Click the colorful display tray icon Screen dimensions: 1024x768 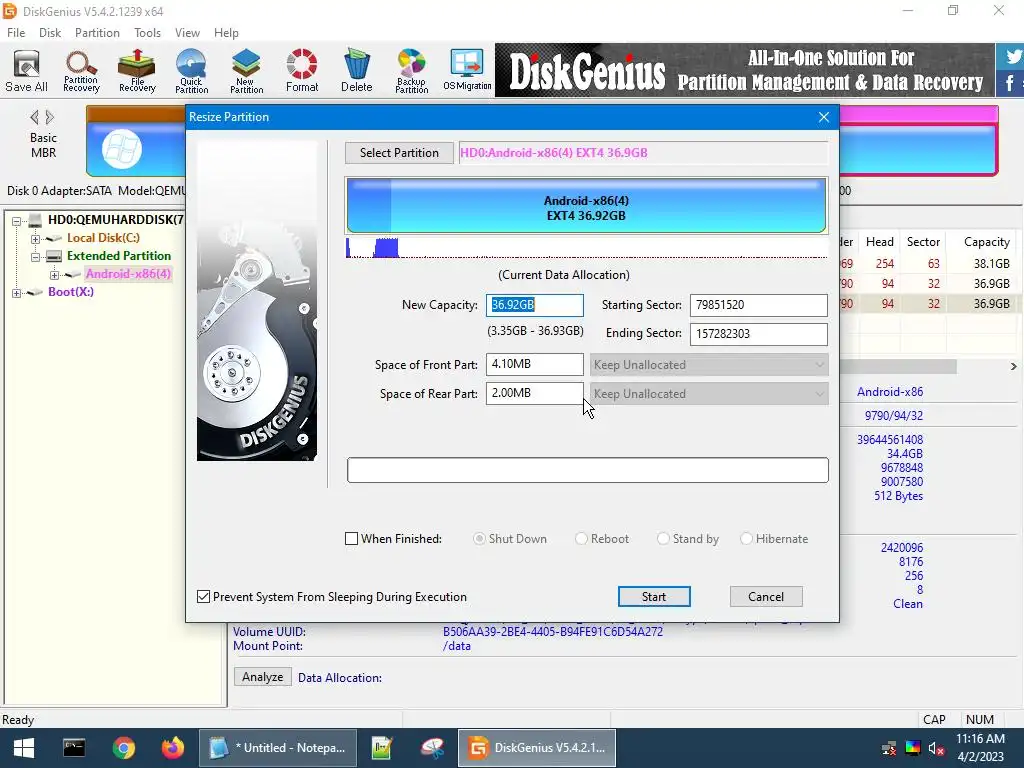point(913,748)
